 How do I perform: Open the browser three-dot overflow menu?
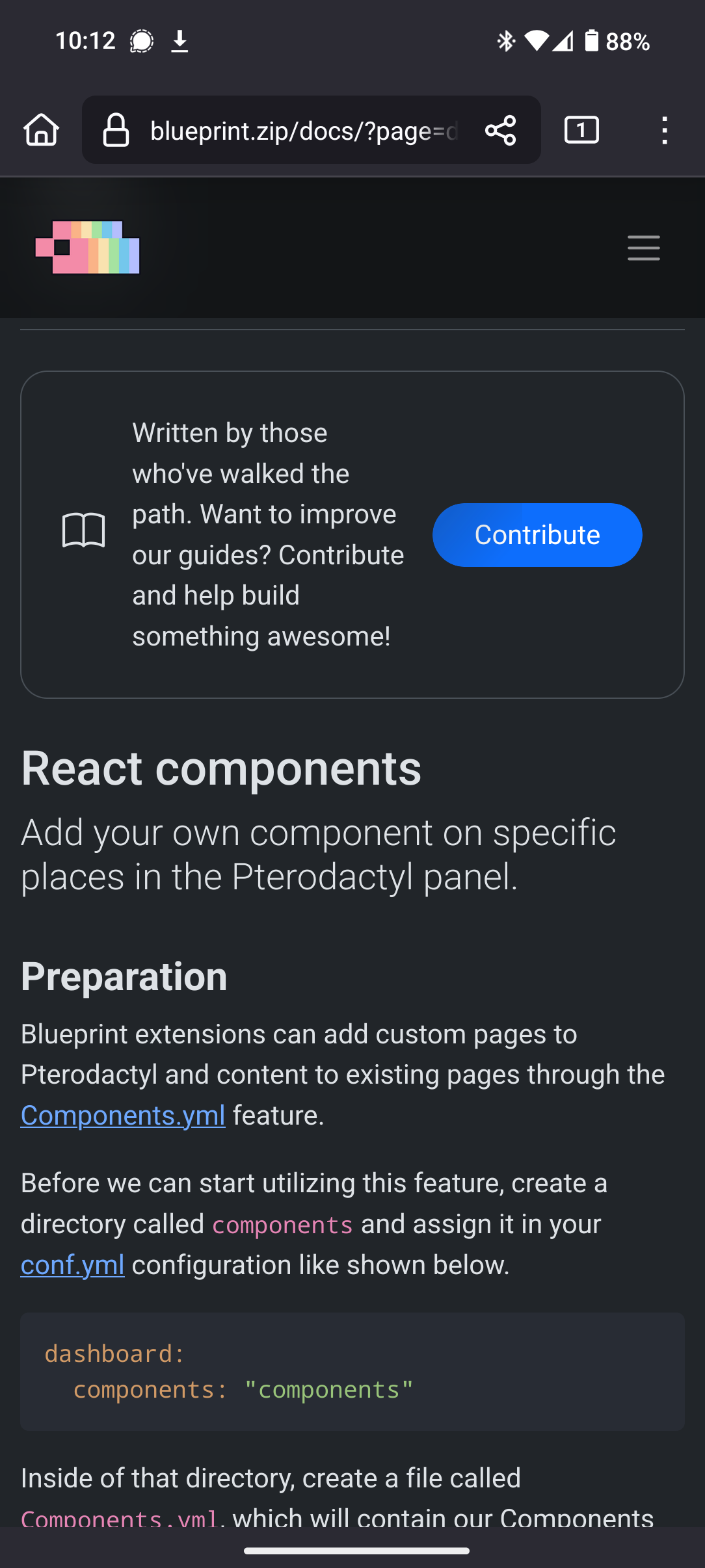pyautogui.click(x=664, y=131)
